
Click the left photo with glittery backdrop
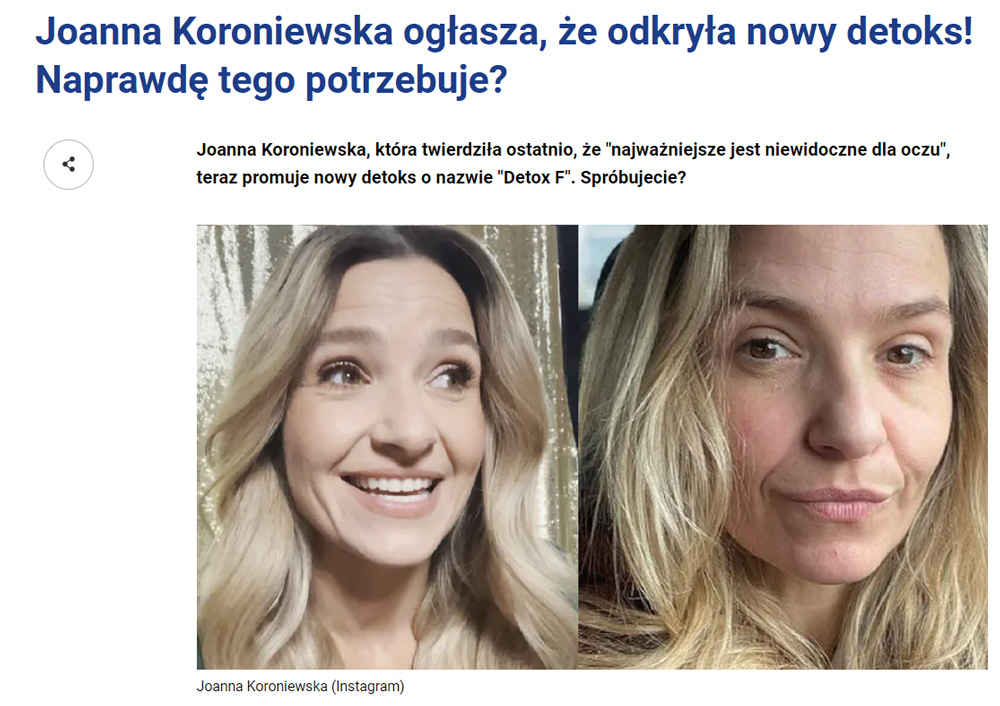pyautogui.click(x=387, y=446)
